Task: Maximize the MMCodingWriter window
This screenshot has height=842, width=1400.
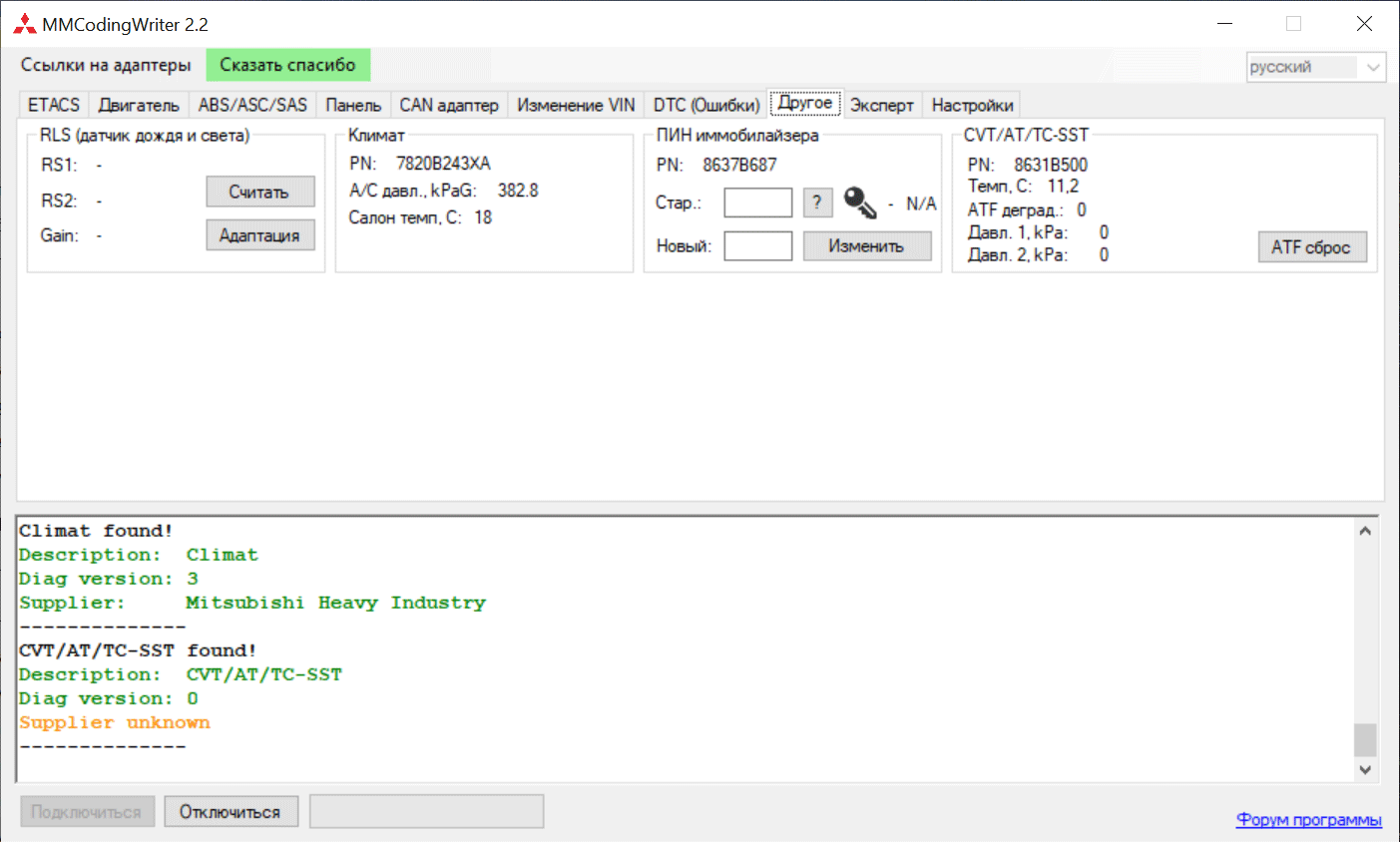Action: click(1294, 24)
